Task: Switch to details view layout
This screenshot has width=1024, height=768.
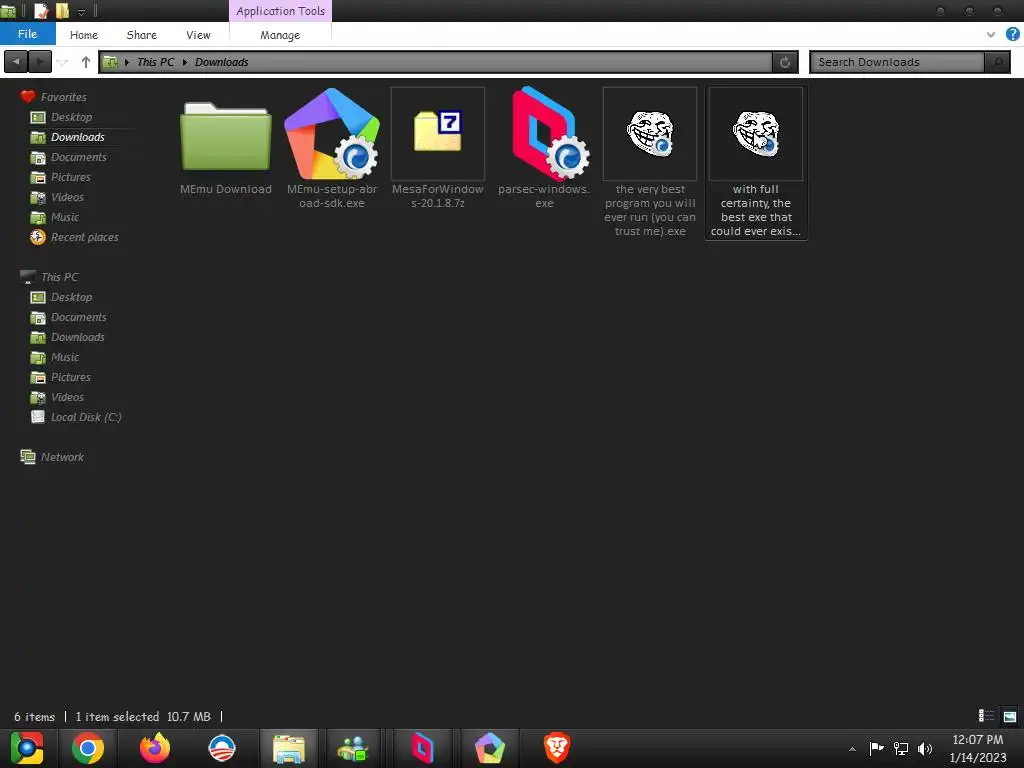Action: point(986,716)
